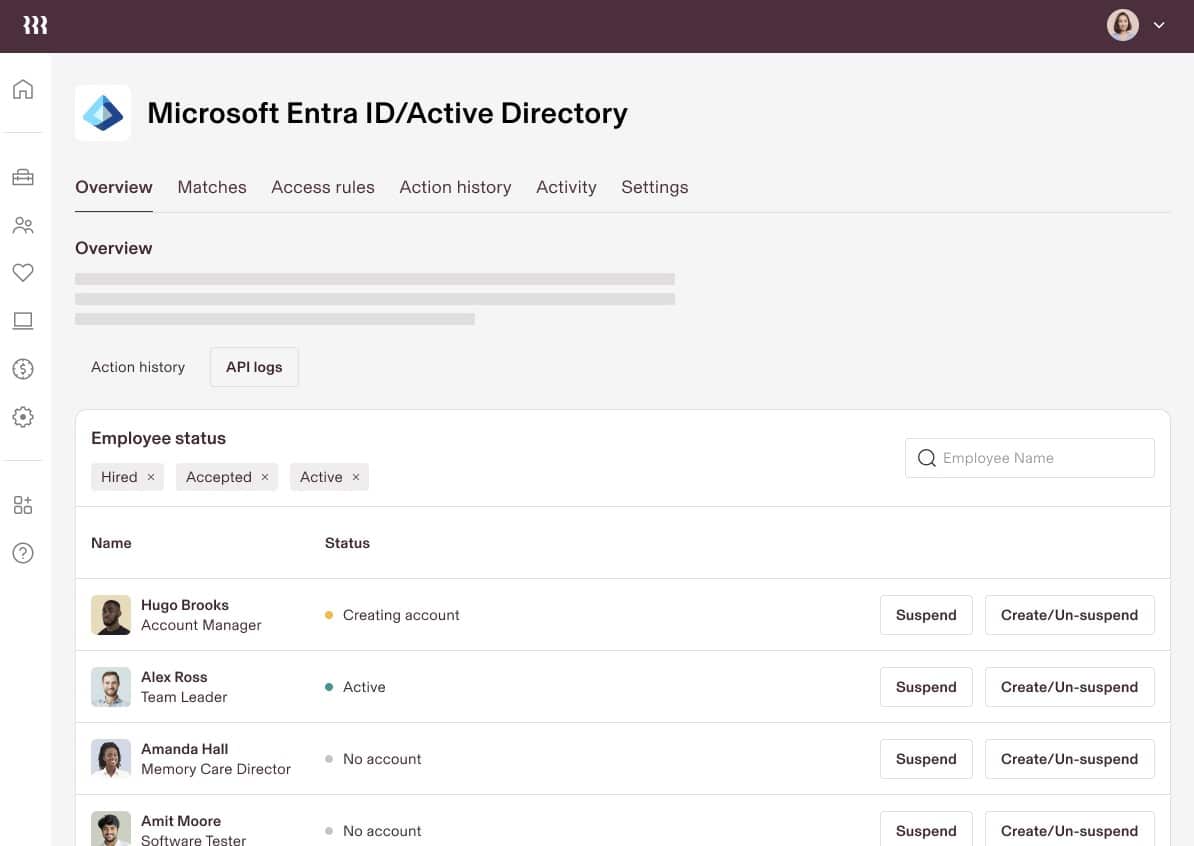Screen dimensions: 1194x846
Task: Expand the profile dropdown chevron
Action: [x=1159, y=25]
